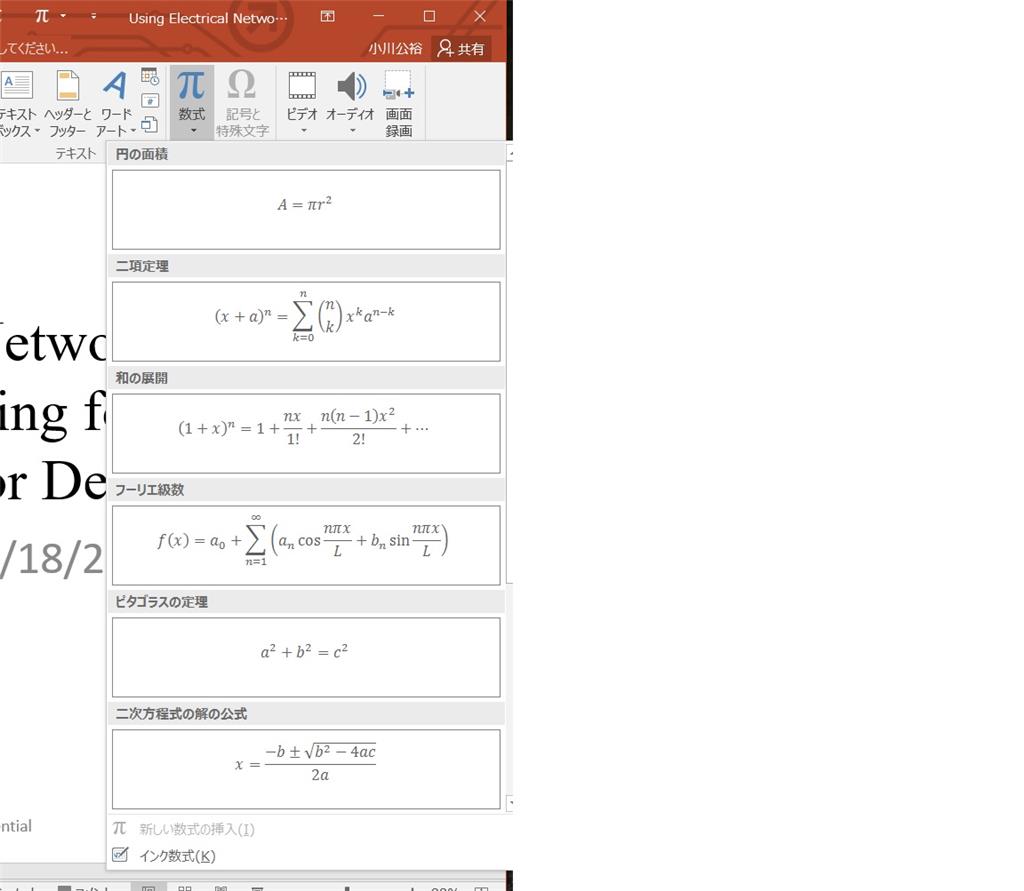This screenshot has width=1024, height=891.
Task: Click the pi equation icon in quick access toolbar
Action: pos(42,16)
